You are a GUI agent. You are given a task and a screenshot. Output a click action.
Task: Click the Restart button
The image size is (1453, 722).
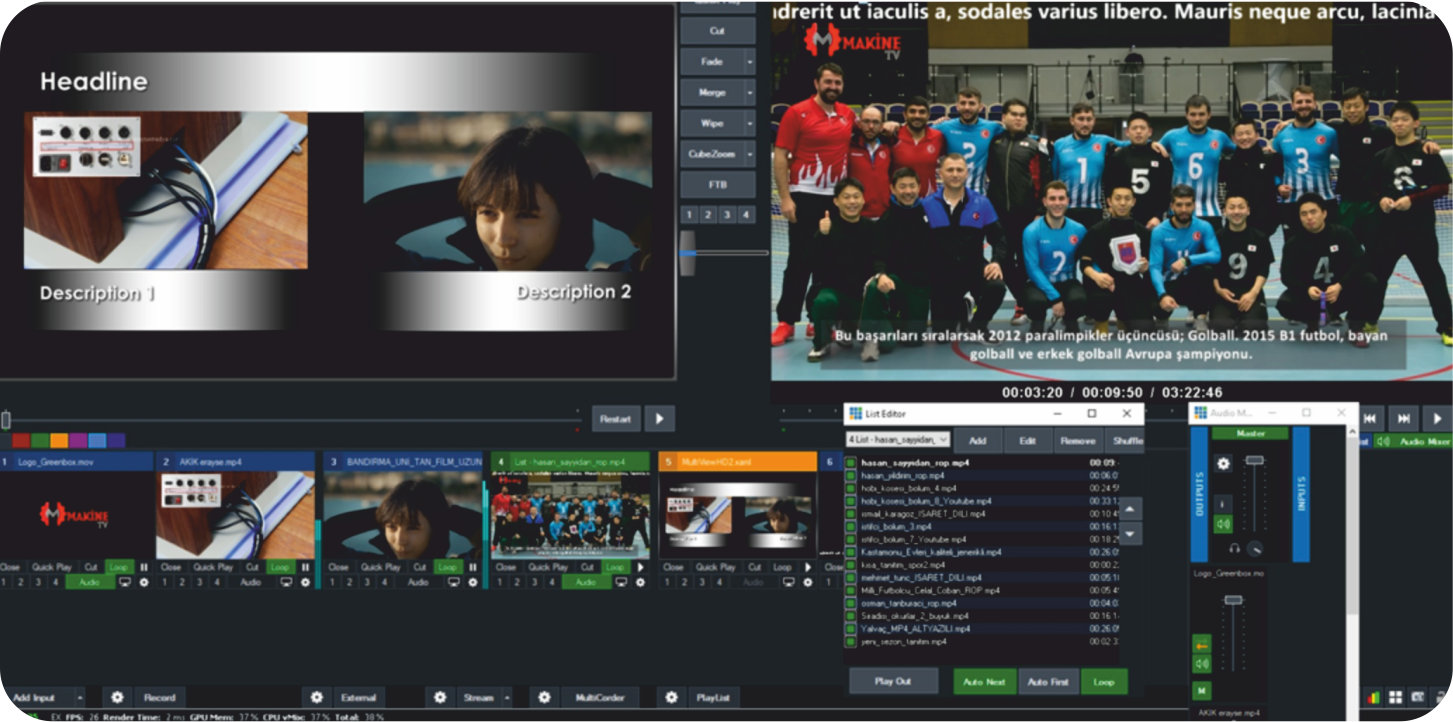click(x=616, y=419)
